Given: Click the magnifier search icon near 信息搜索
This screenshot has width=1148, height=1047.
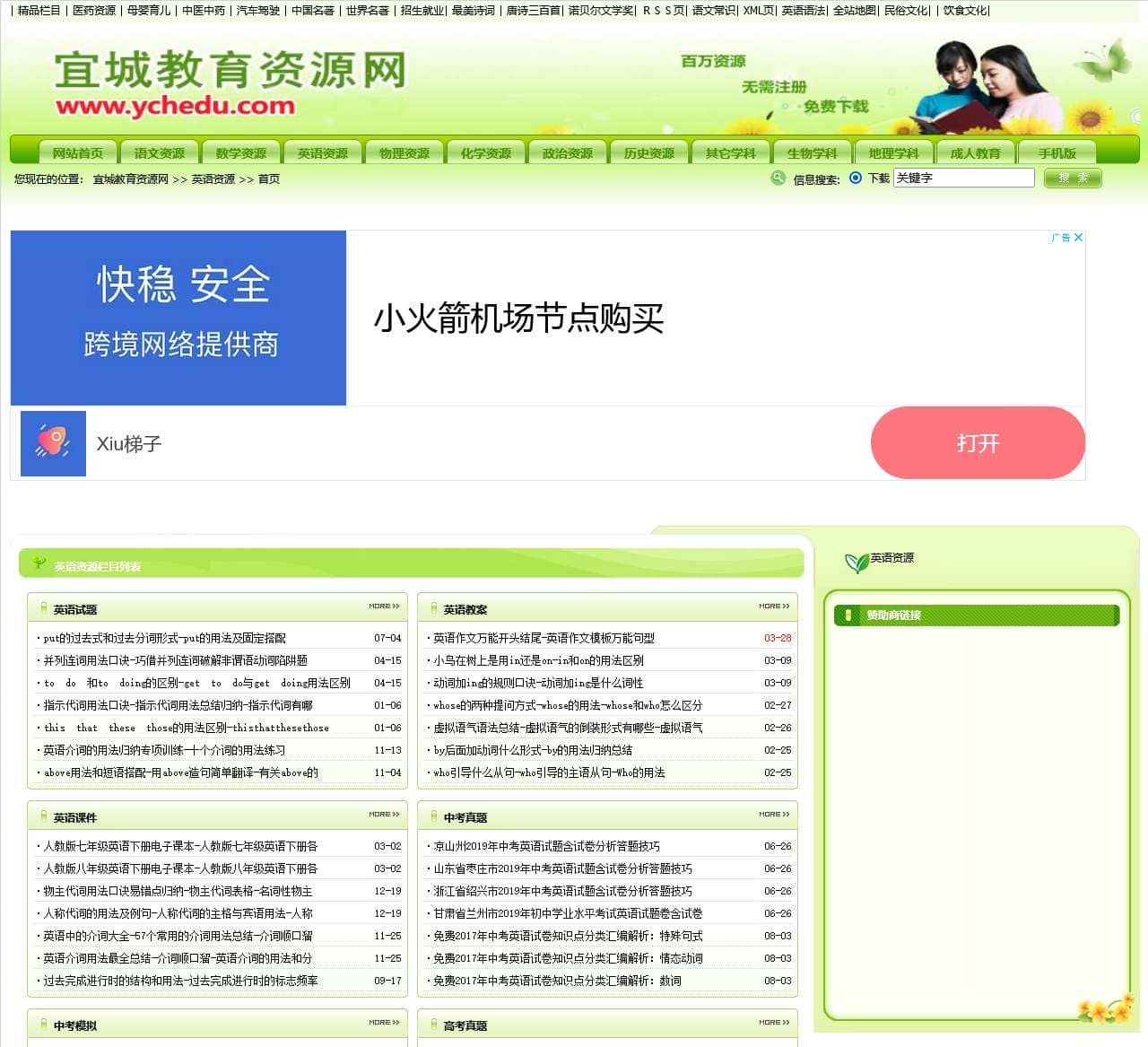Looking at the screenshot, I should [x=777, y=179].
